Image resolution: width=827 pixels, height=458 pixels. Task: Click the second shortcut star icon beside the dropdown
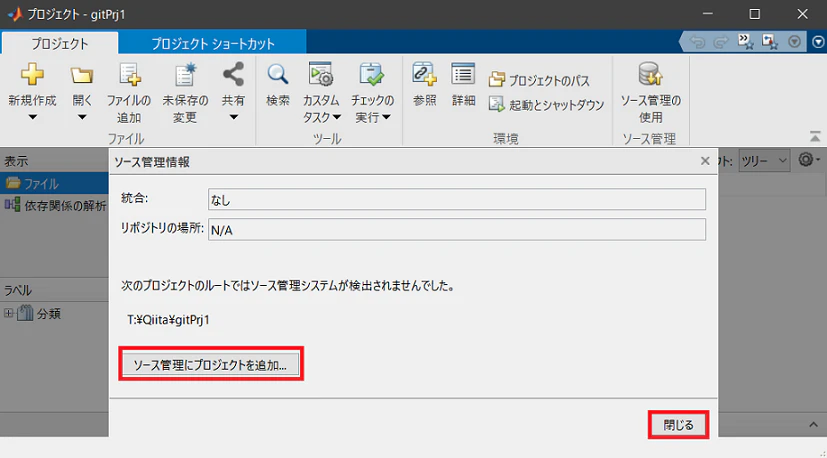coord(770,42)
